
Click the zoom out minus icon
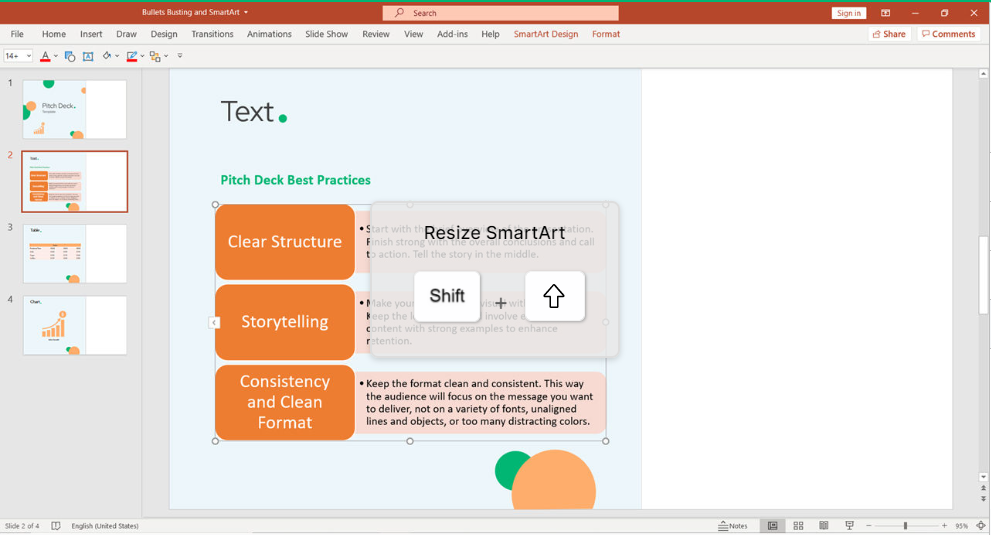coord(869,526)
